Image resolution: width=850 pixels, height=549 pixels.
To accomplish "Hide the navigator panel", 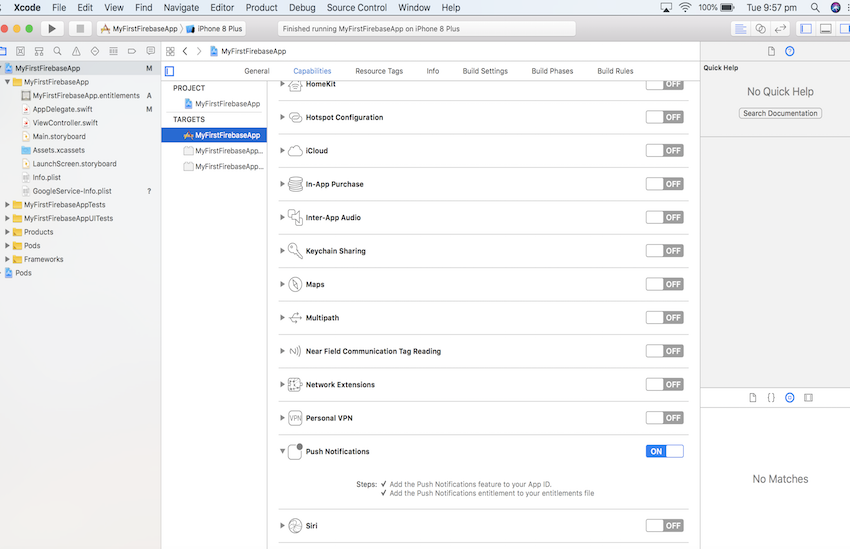I will tap(806, 29).
